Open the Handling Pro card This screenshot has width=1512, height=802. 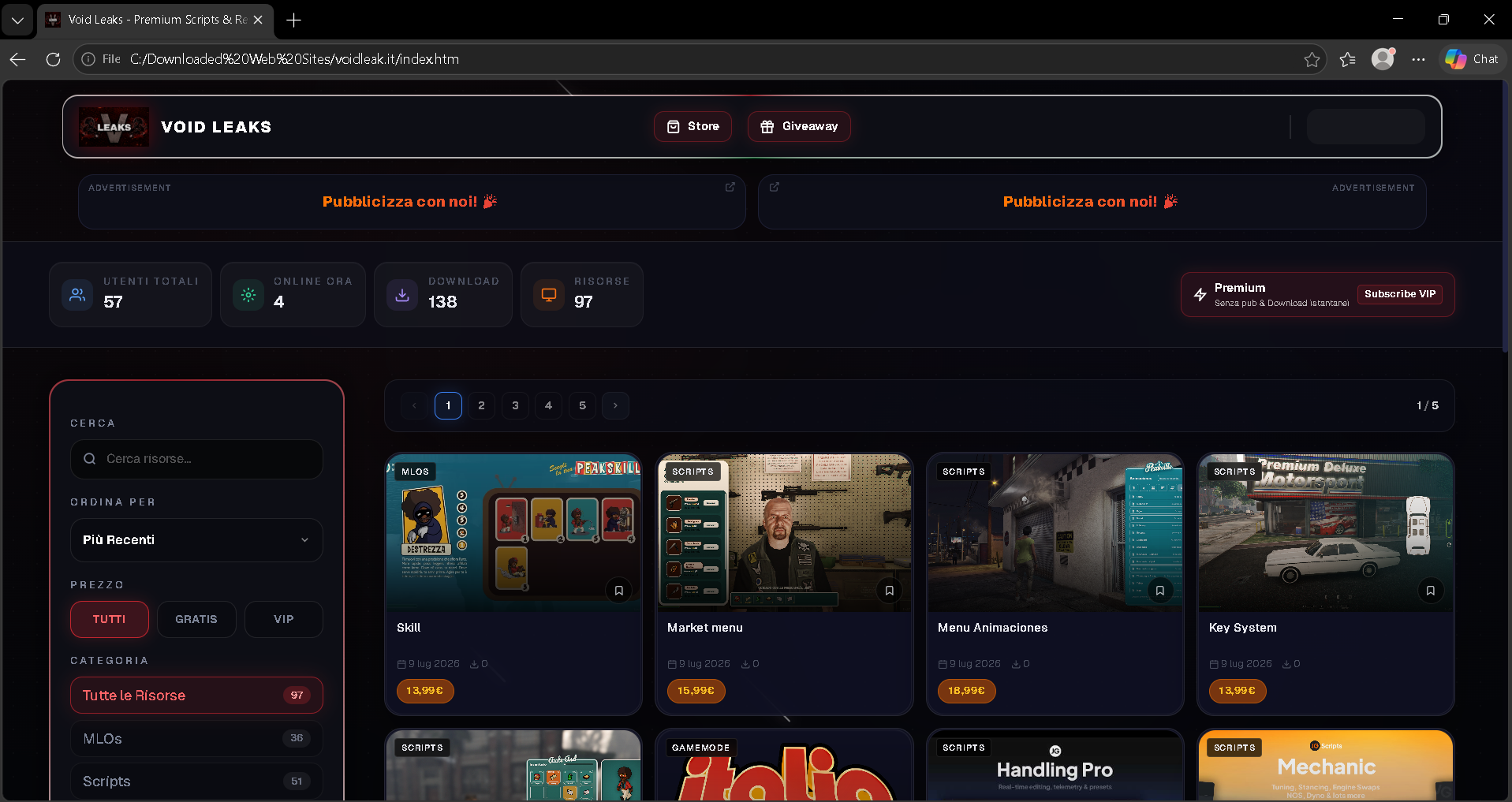point(1055,766)
